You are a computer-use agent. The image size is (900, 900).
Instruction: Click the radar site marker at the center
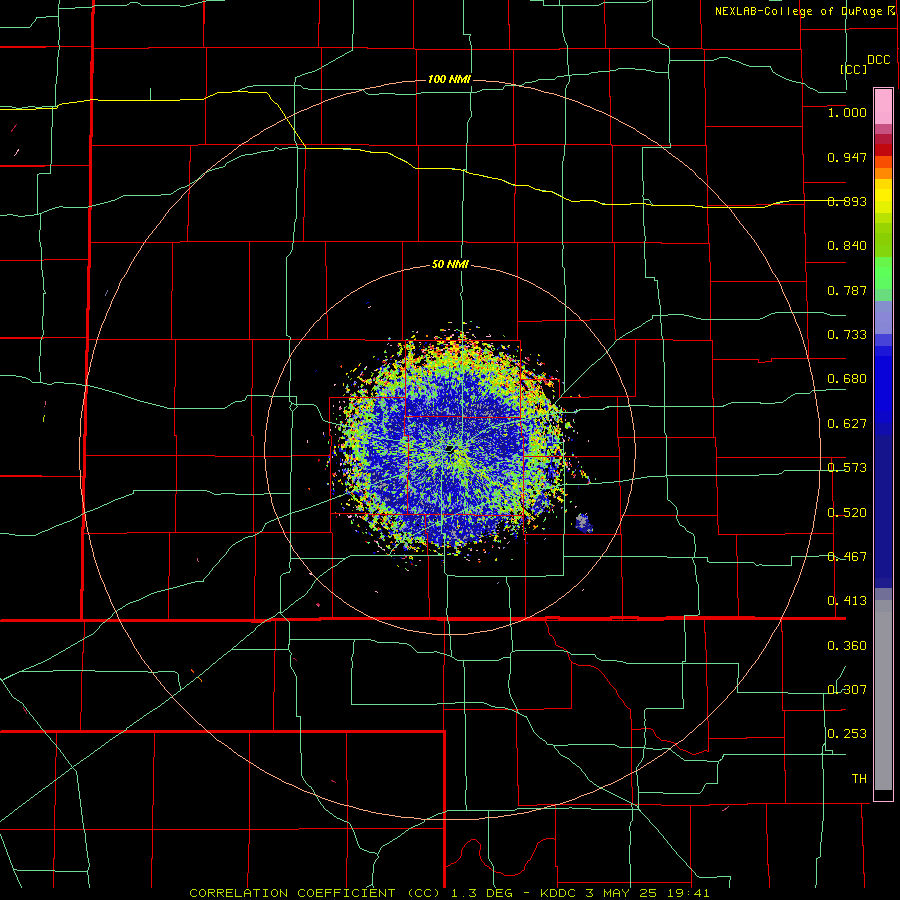pyautogui.click(x=450, y=449)
